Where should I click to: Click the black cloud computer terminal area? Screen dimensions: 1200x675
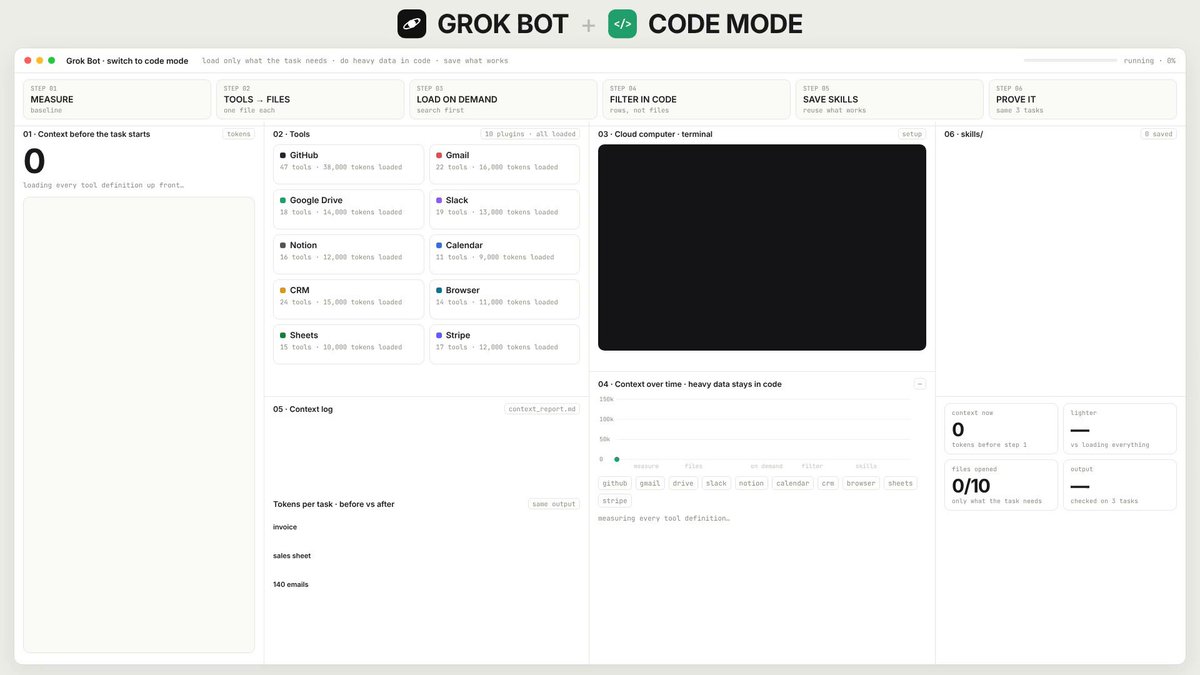tap(762, 247)
